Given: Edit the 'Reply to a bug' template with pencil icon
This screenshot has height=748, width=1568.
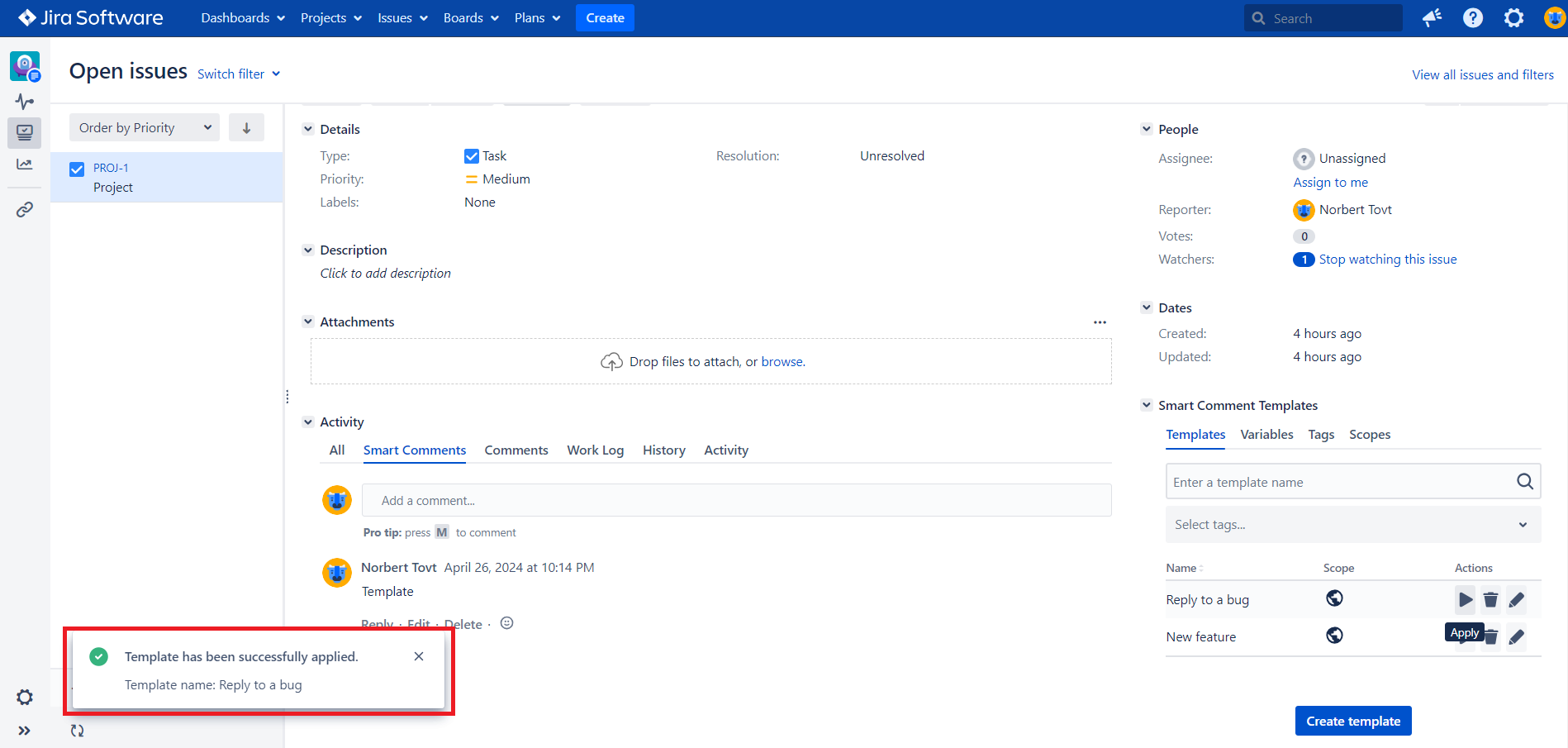Looking at the screenshot, I should click(x=1517, y=599).
